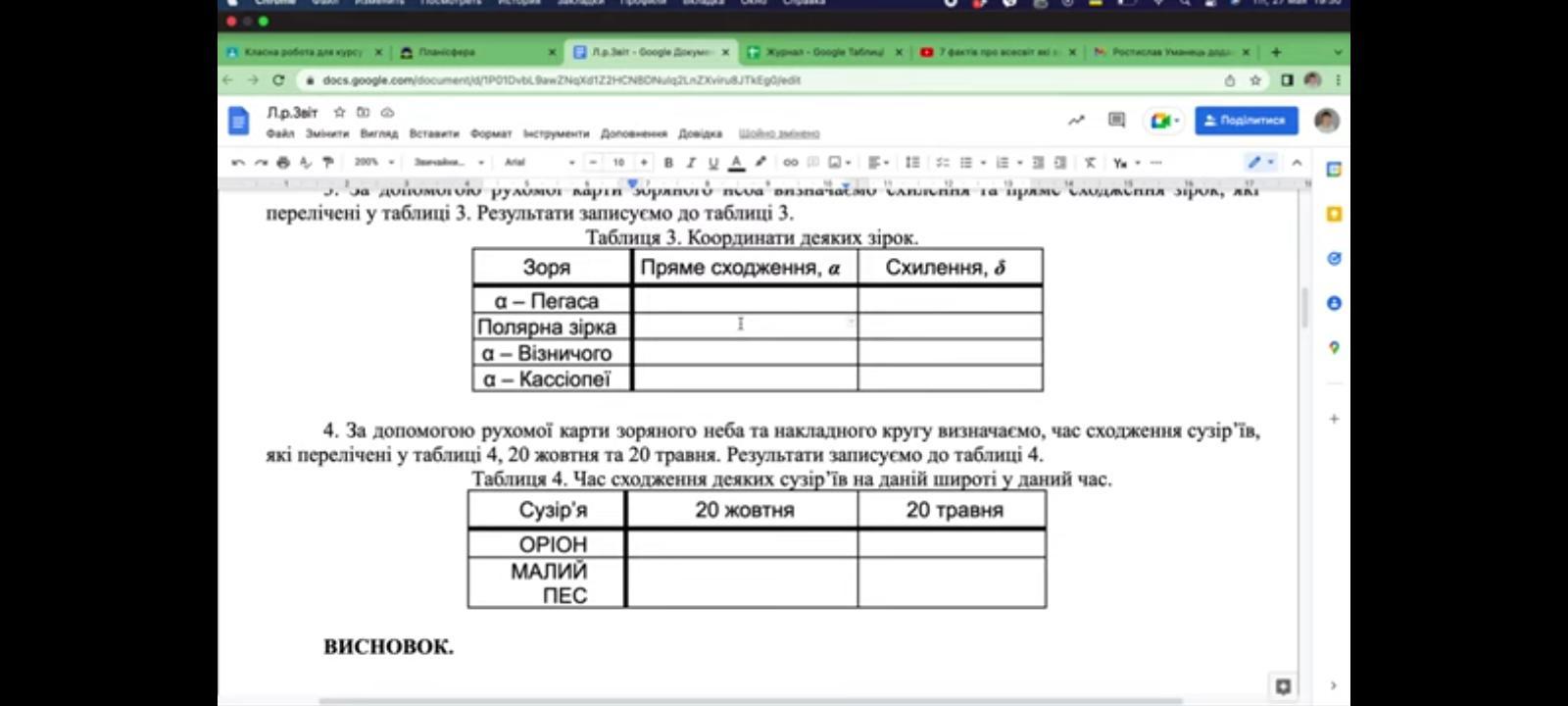Screen dimensions: 1568x706
Task: Print the document using printer icon
Action: [283, 163]
